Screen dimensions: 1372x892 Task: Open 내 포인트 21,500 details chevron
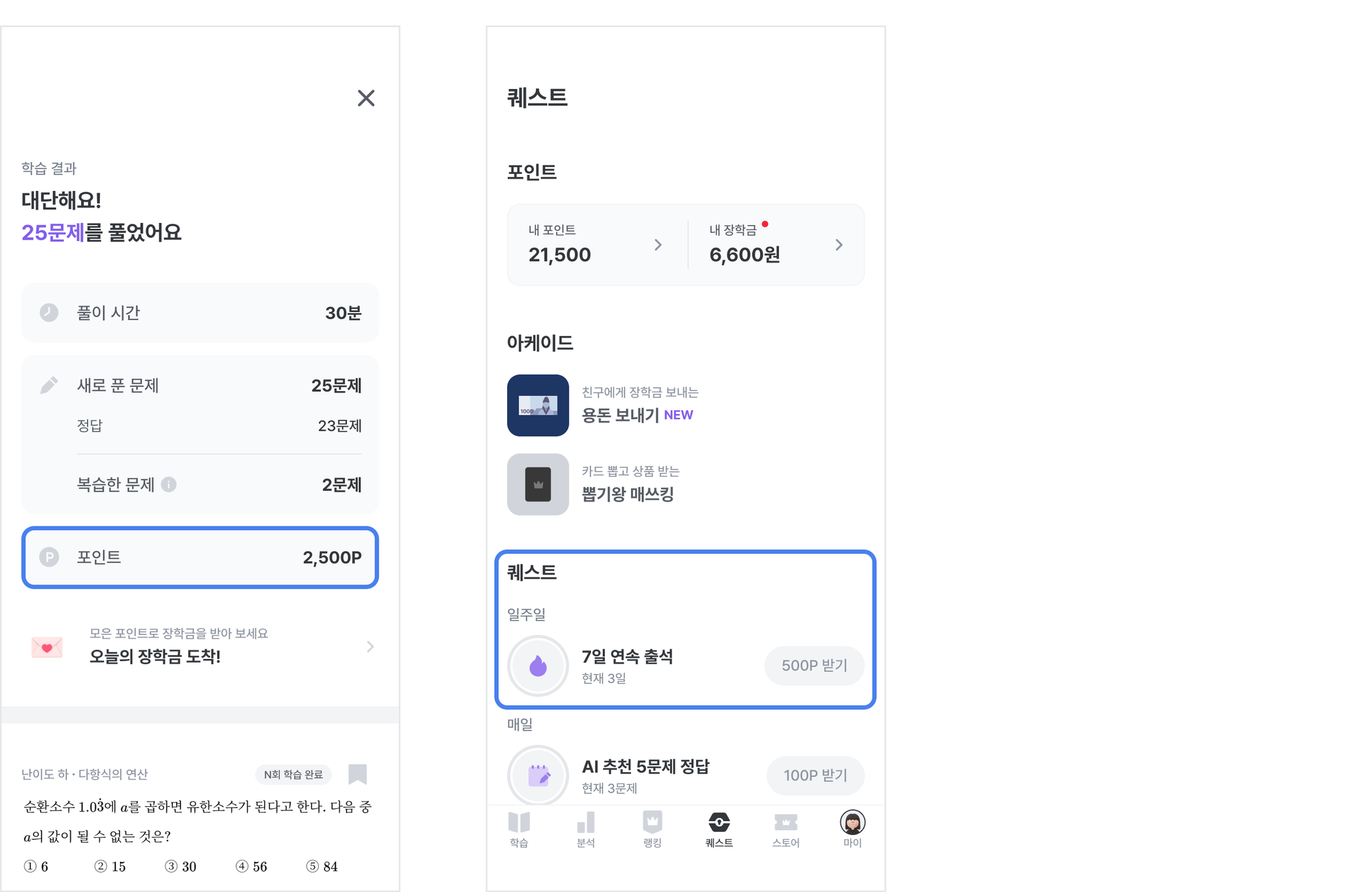658,245
